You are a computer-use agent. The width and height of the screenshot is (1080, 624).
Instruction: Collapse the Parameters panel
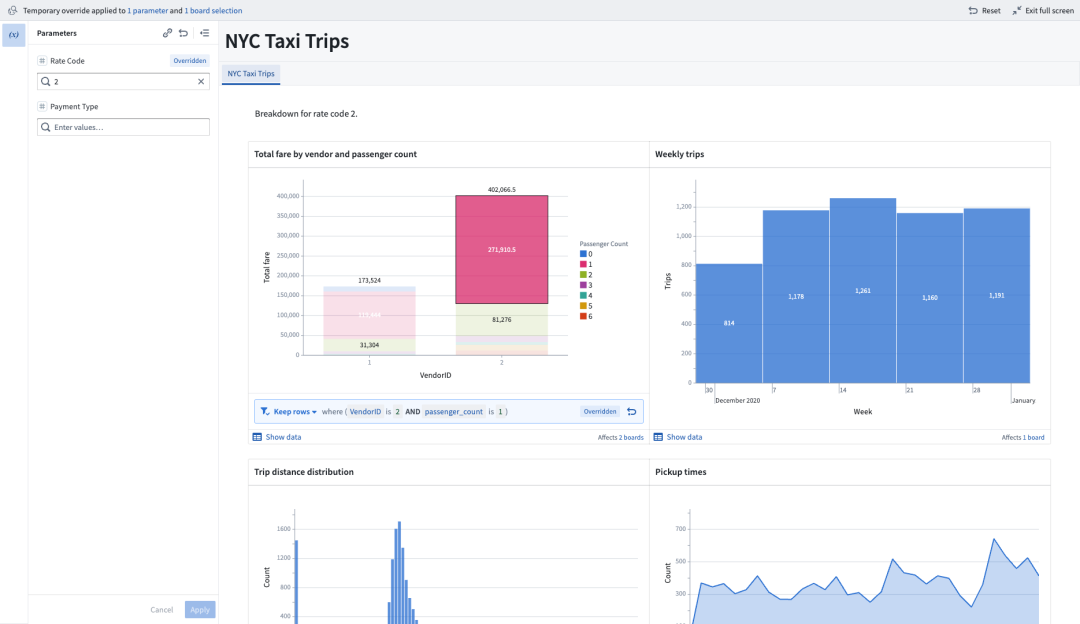204,33
